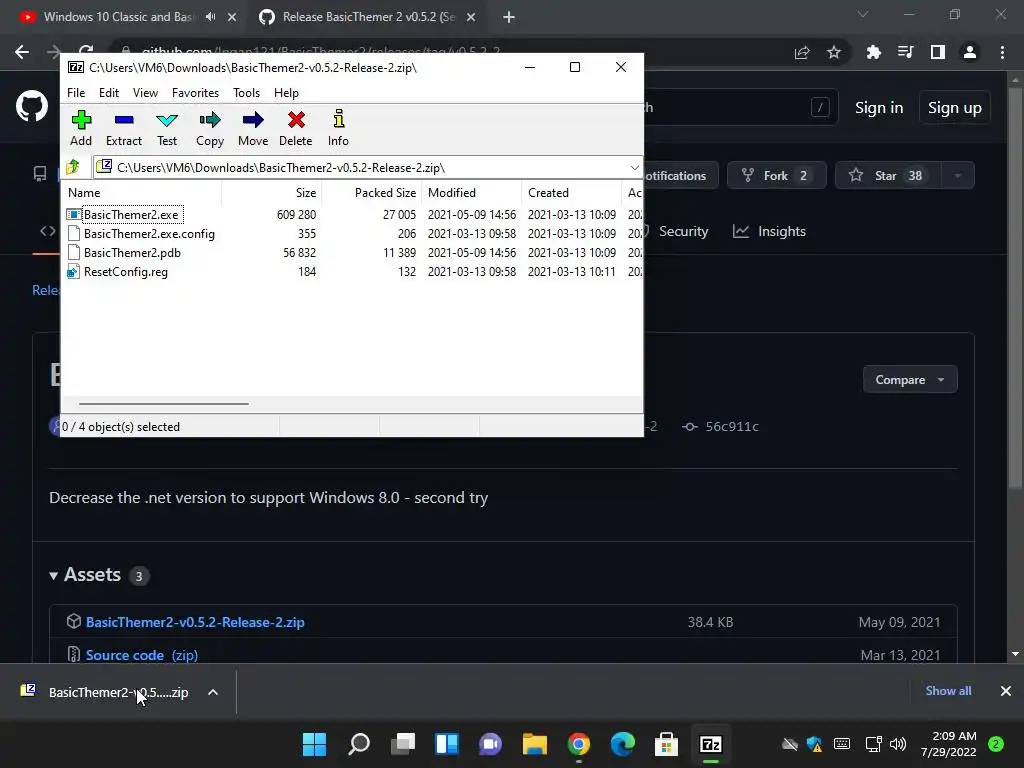
Task: Open the Tools menu in 7-Zip
Action: coord(246,93)
